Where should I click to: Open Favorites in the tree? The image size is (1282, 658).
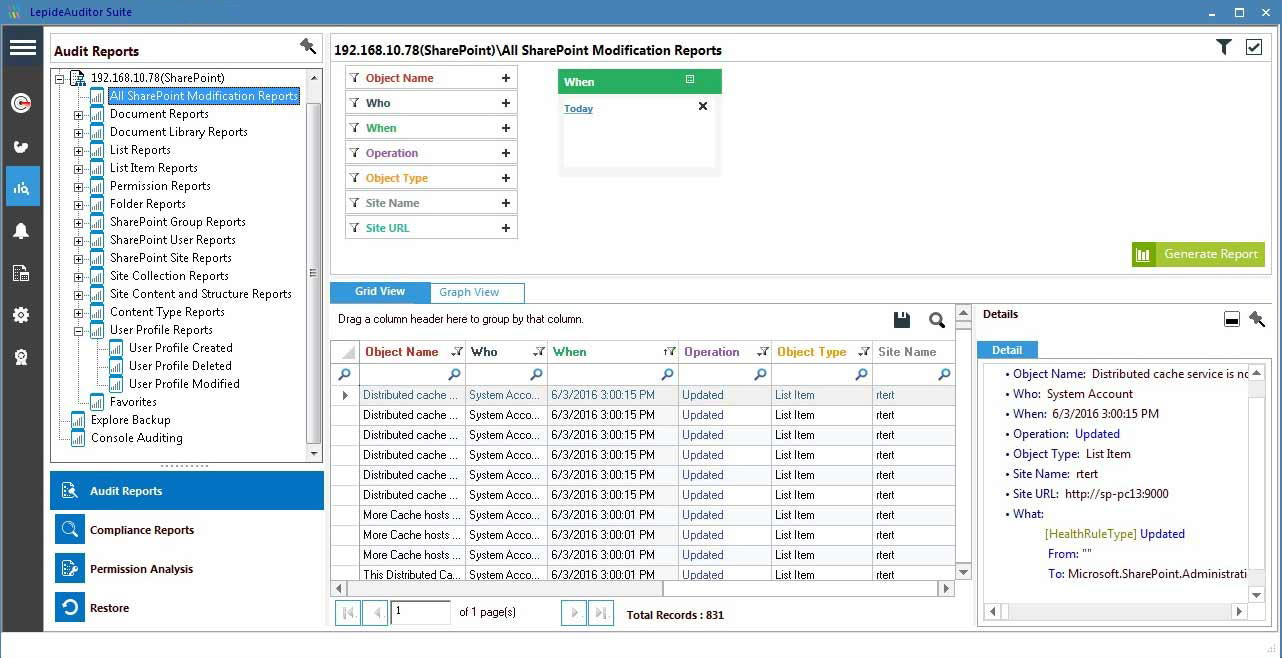point(133,402)
